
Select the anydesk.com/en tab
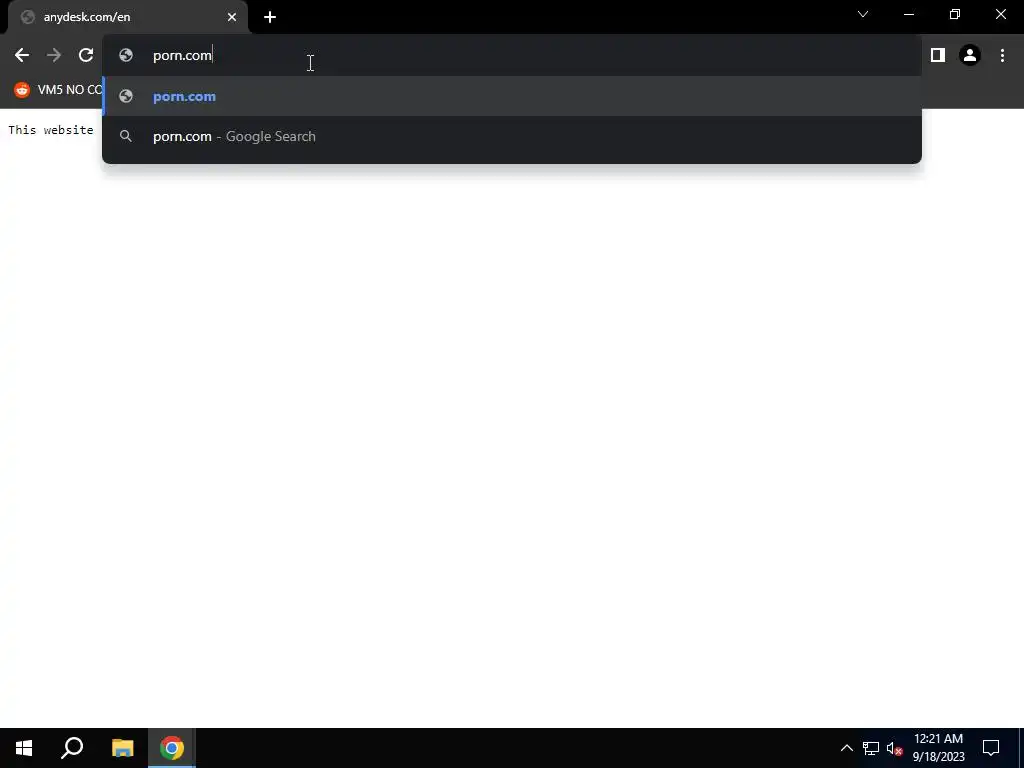coord(128,17)
